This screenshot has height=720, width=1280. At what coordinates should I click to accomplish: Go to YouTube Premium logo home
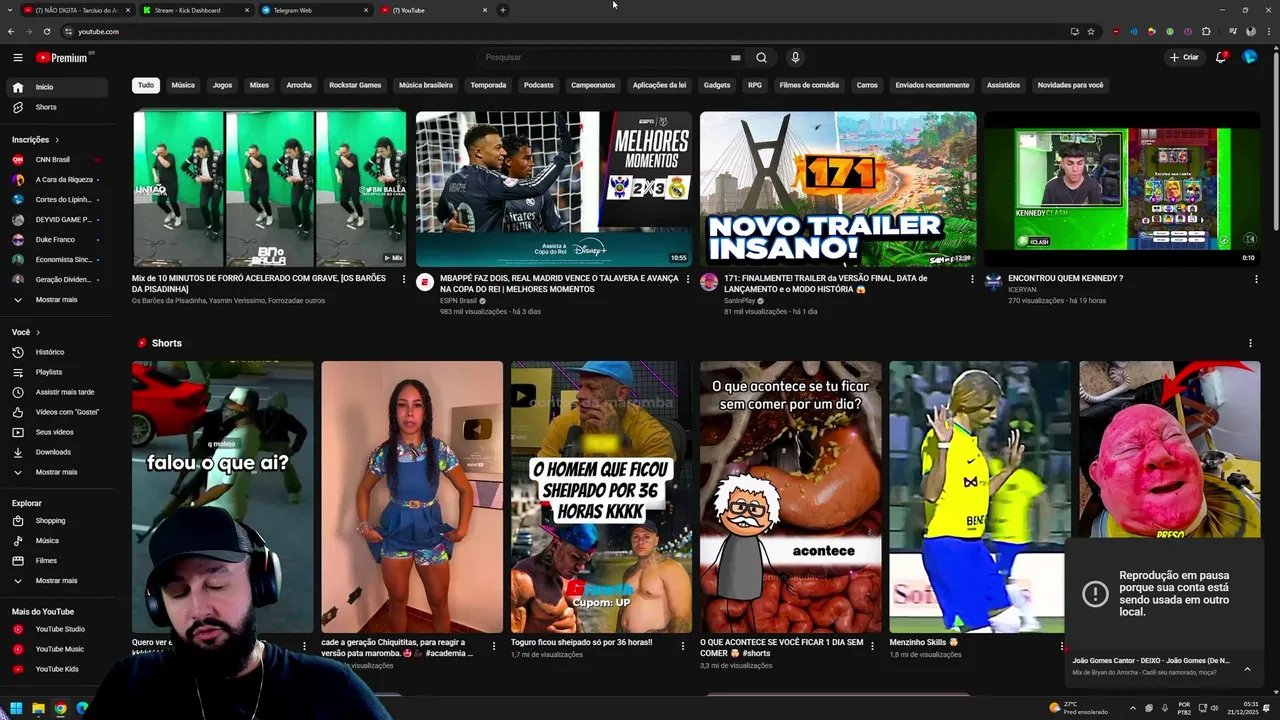(x=62, y=58)
